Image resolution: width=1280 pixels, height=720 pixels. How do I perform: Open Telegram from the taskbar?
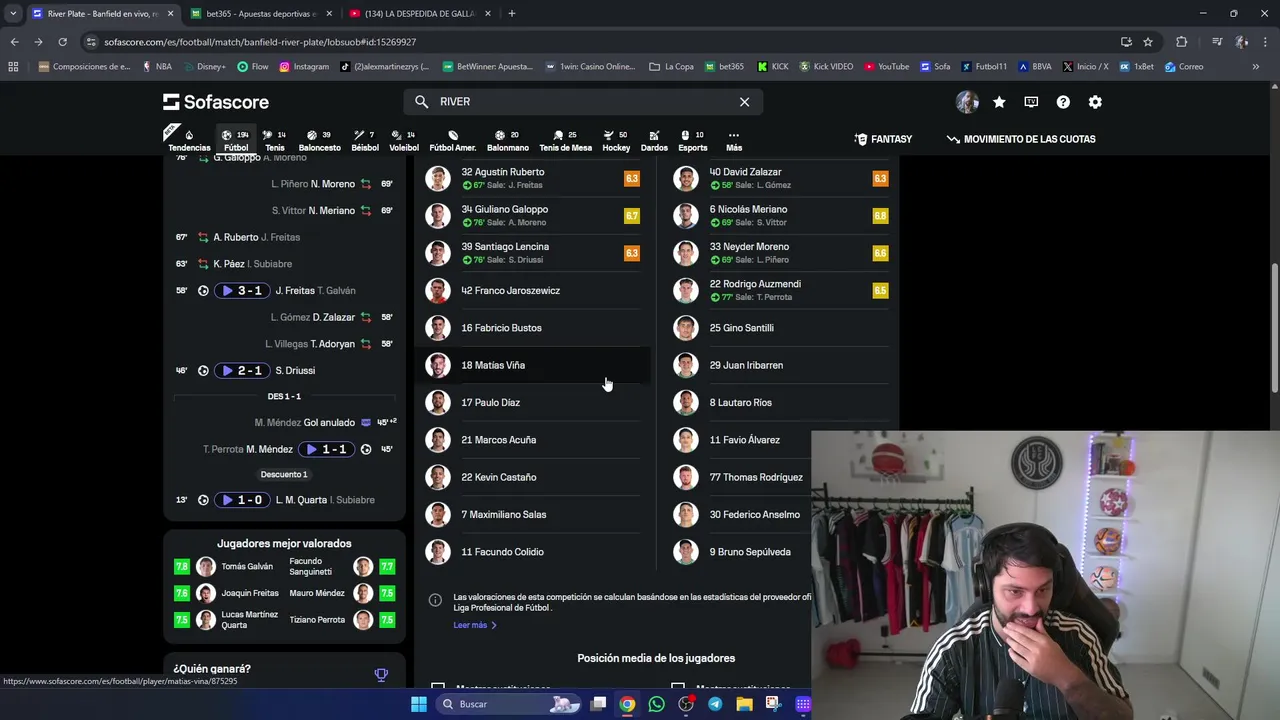[x=715, y=704]
